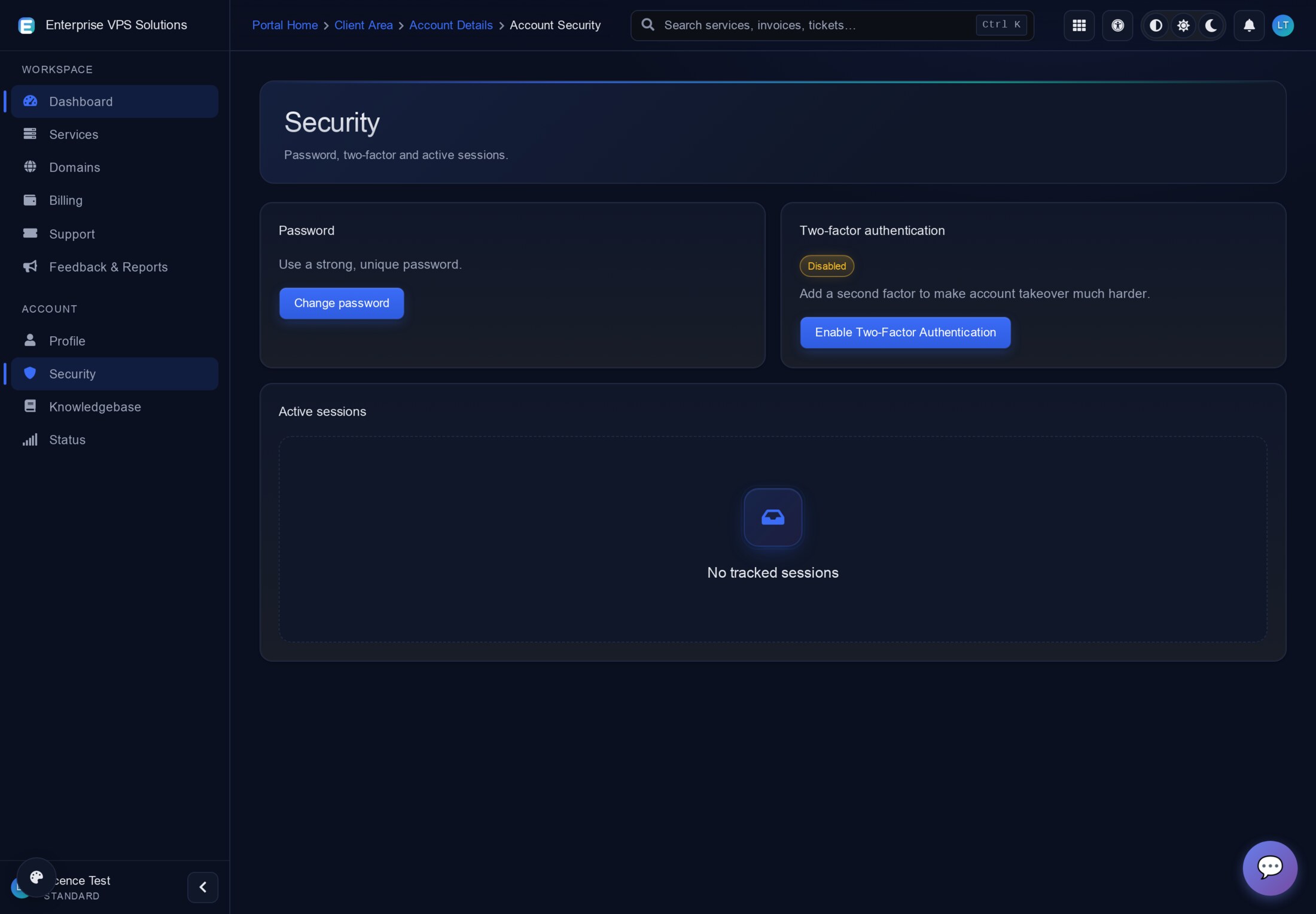Open the theme palette icon

pos(36,878)
